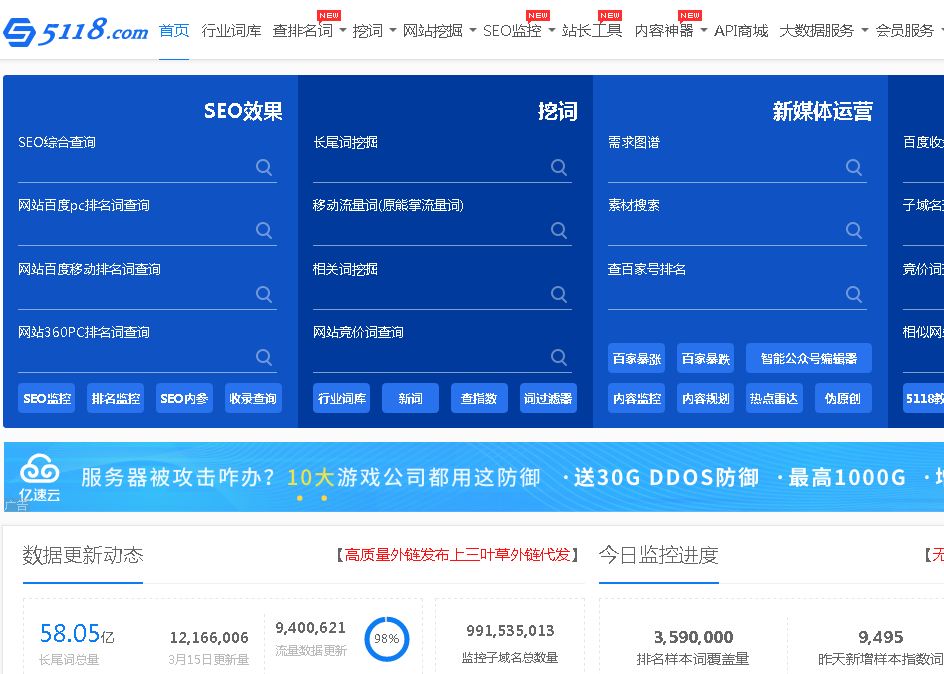Click the search icon under 需求图谱
This screenshot has height=674, width=944.
(x=853, y=167)
